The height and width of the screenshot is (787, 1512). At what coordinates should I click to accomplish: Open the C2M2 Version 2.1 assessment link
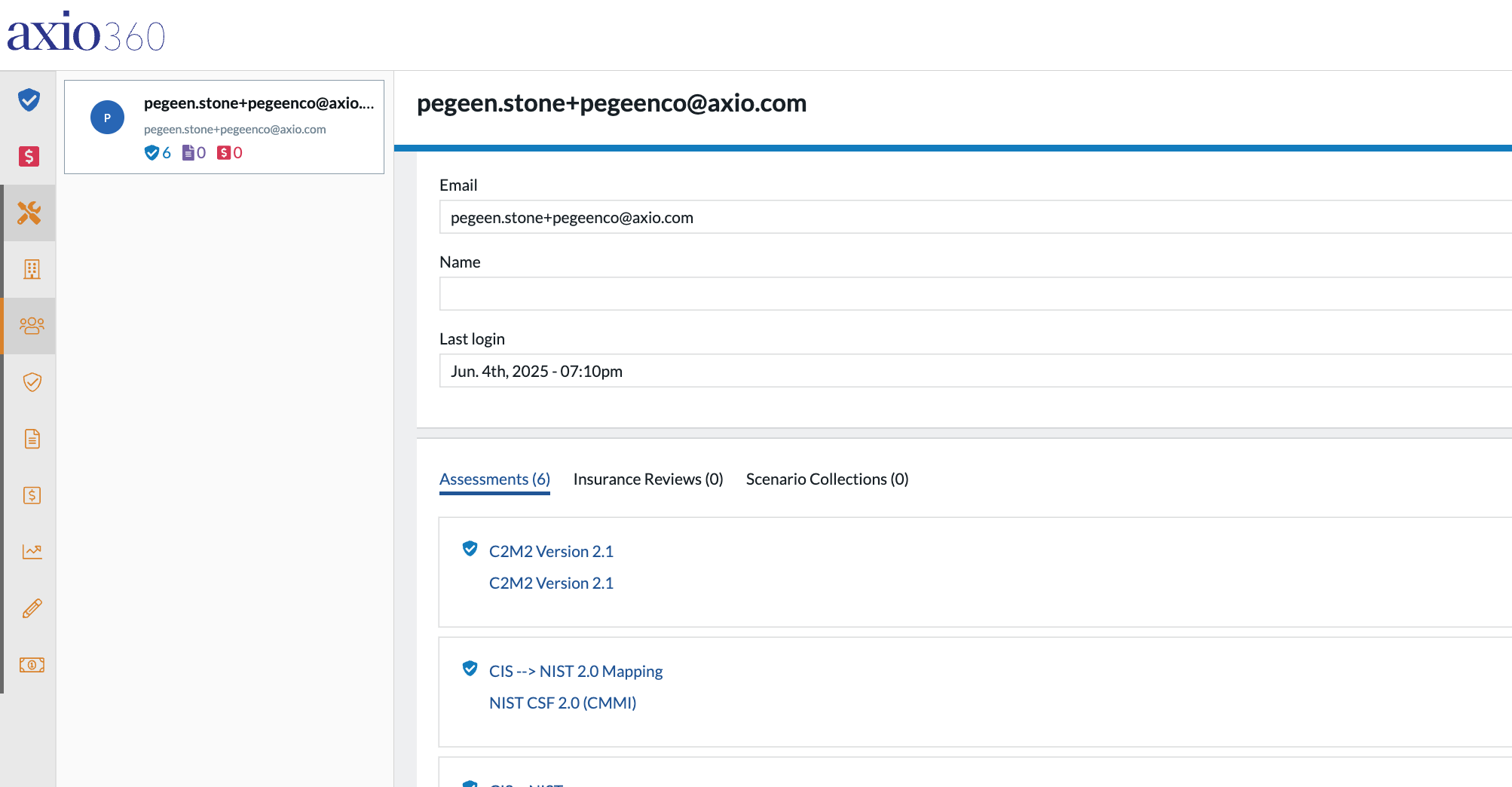coord(551,551)
